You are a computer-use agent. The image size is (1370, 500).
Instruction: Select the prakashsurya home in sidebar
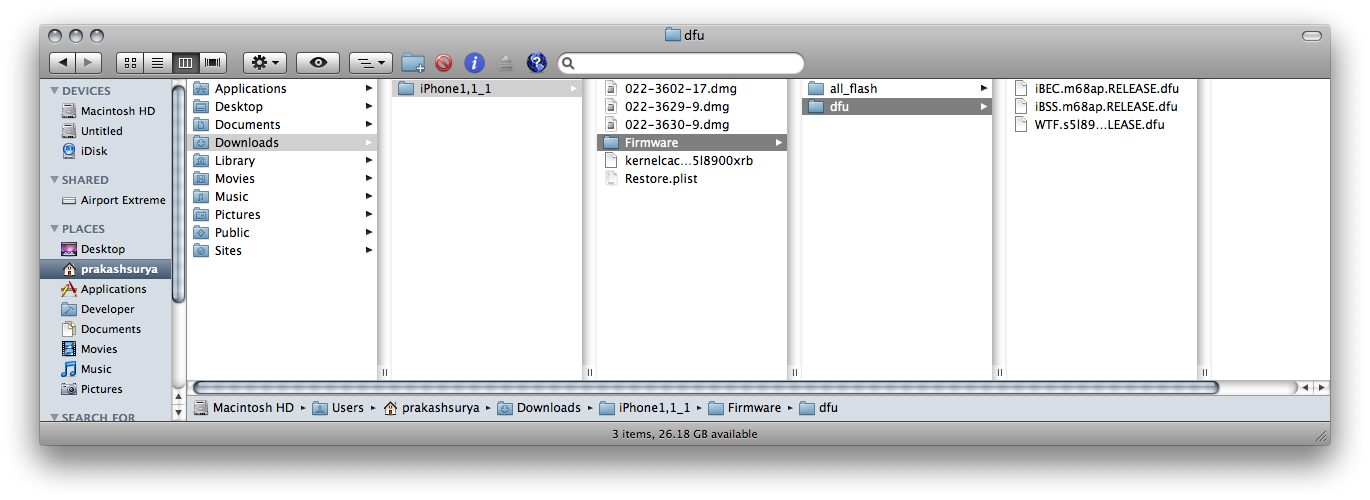(x=108, y=269)
